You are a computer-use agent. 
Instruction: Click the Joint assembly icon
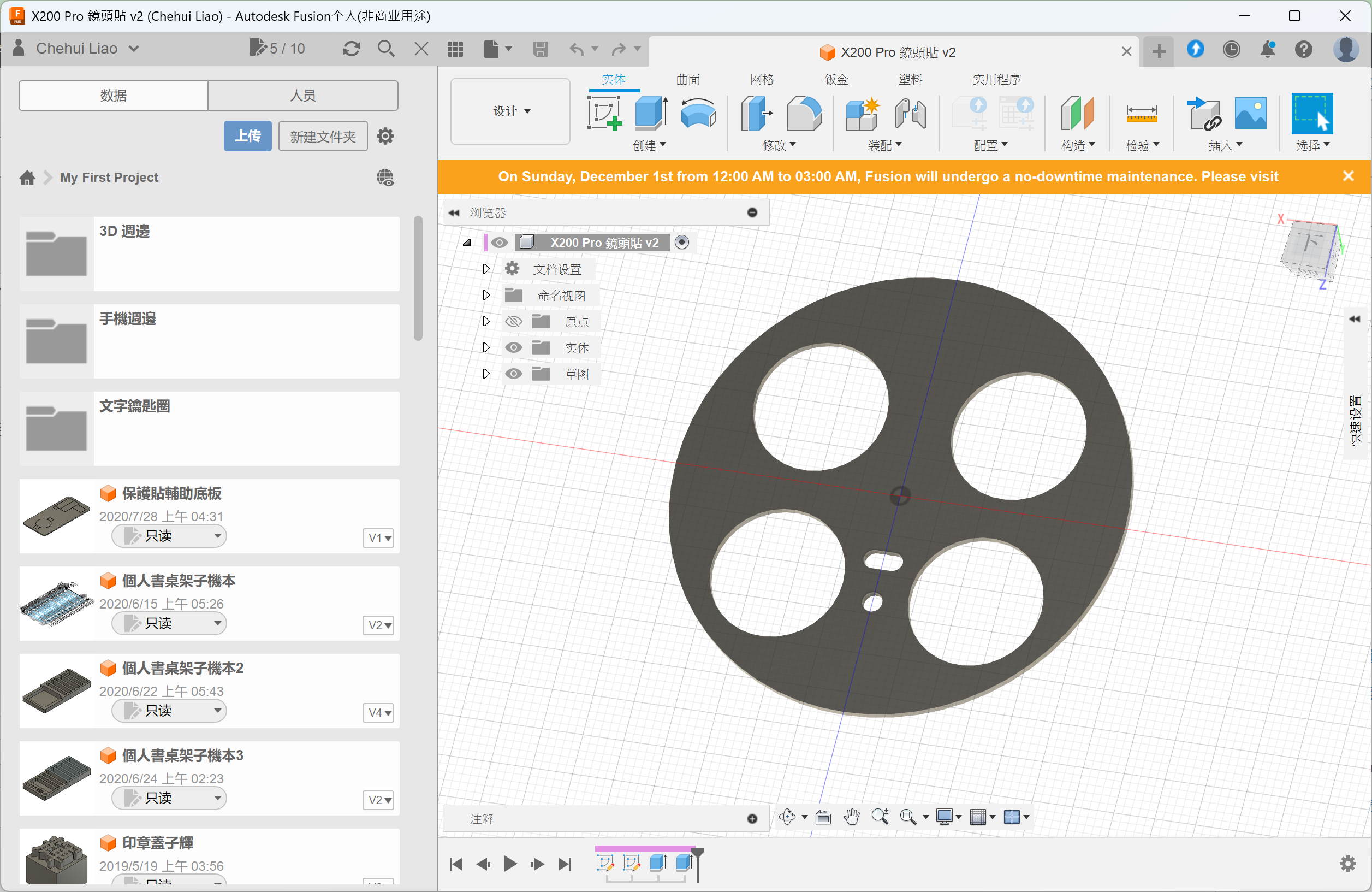910,113
